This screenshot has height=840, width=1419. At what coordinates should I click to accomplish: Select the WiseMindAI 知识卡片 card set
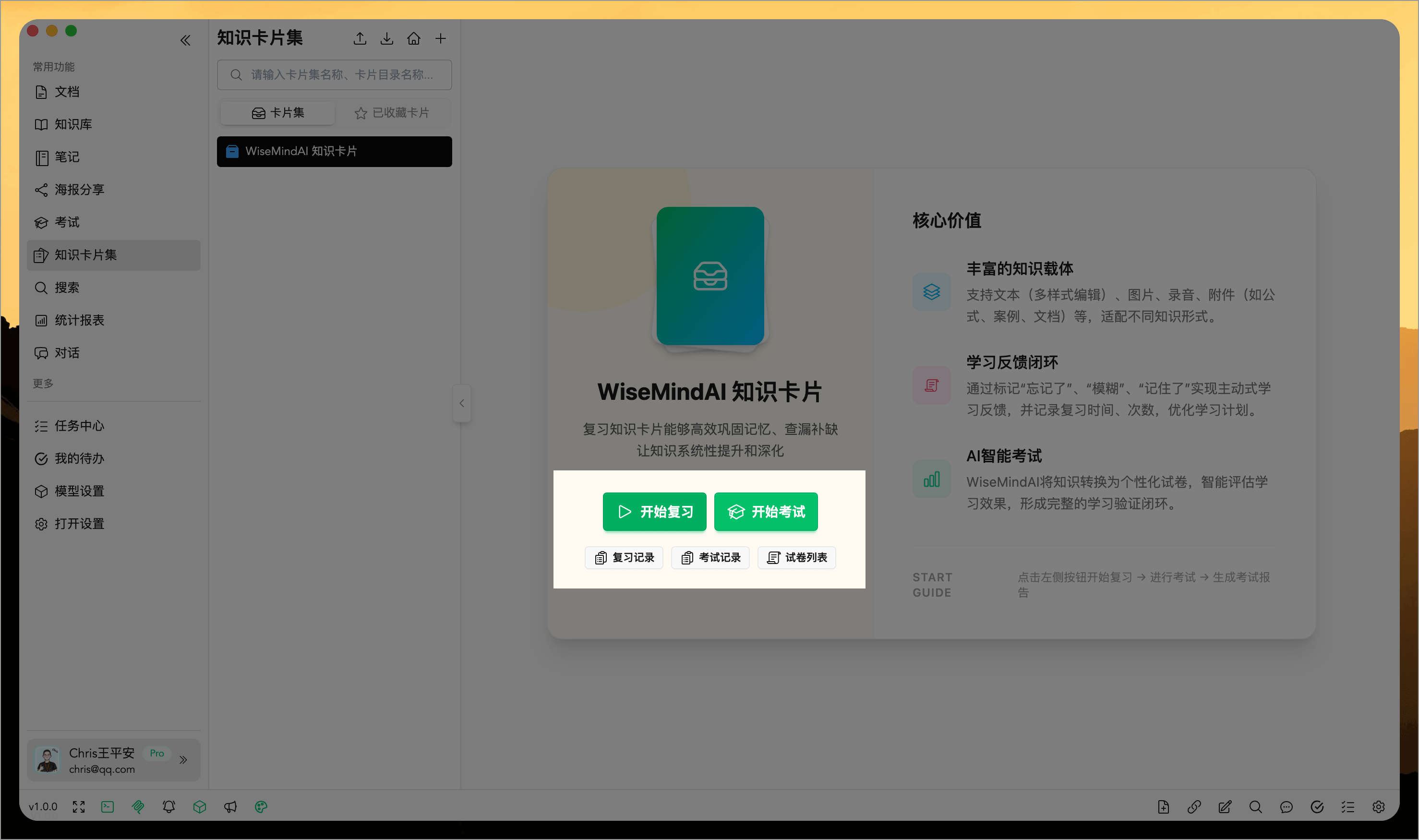(x=334, y=152)
